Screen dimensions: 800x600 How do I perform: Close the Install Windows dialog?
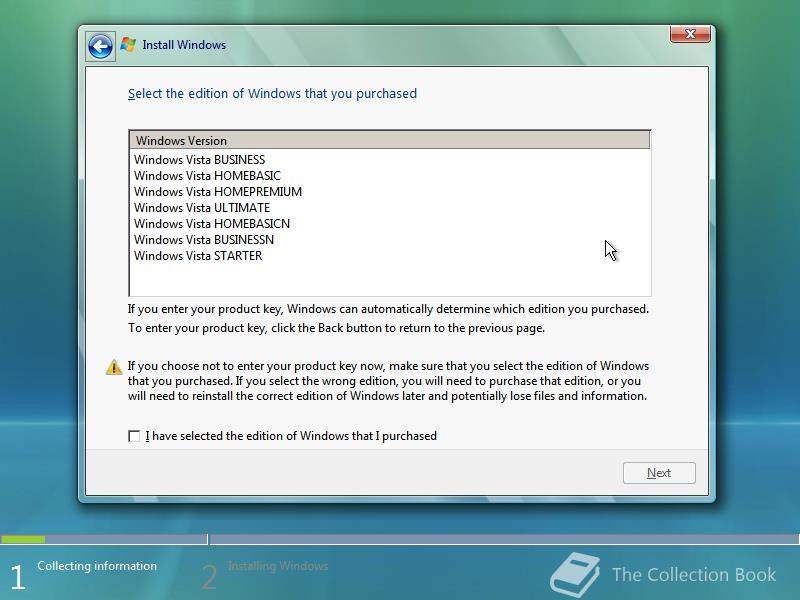pos(690,34)
